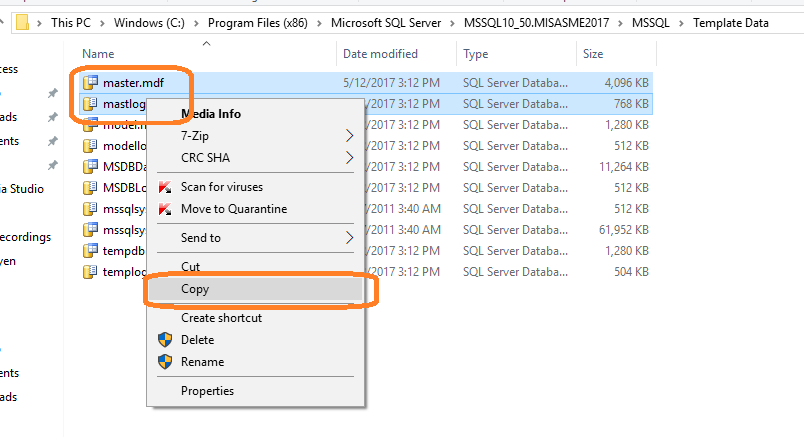Select Create shortcut

pyautogui.click(x=255, y=318)
